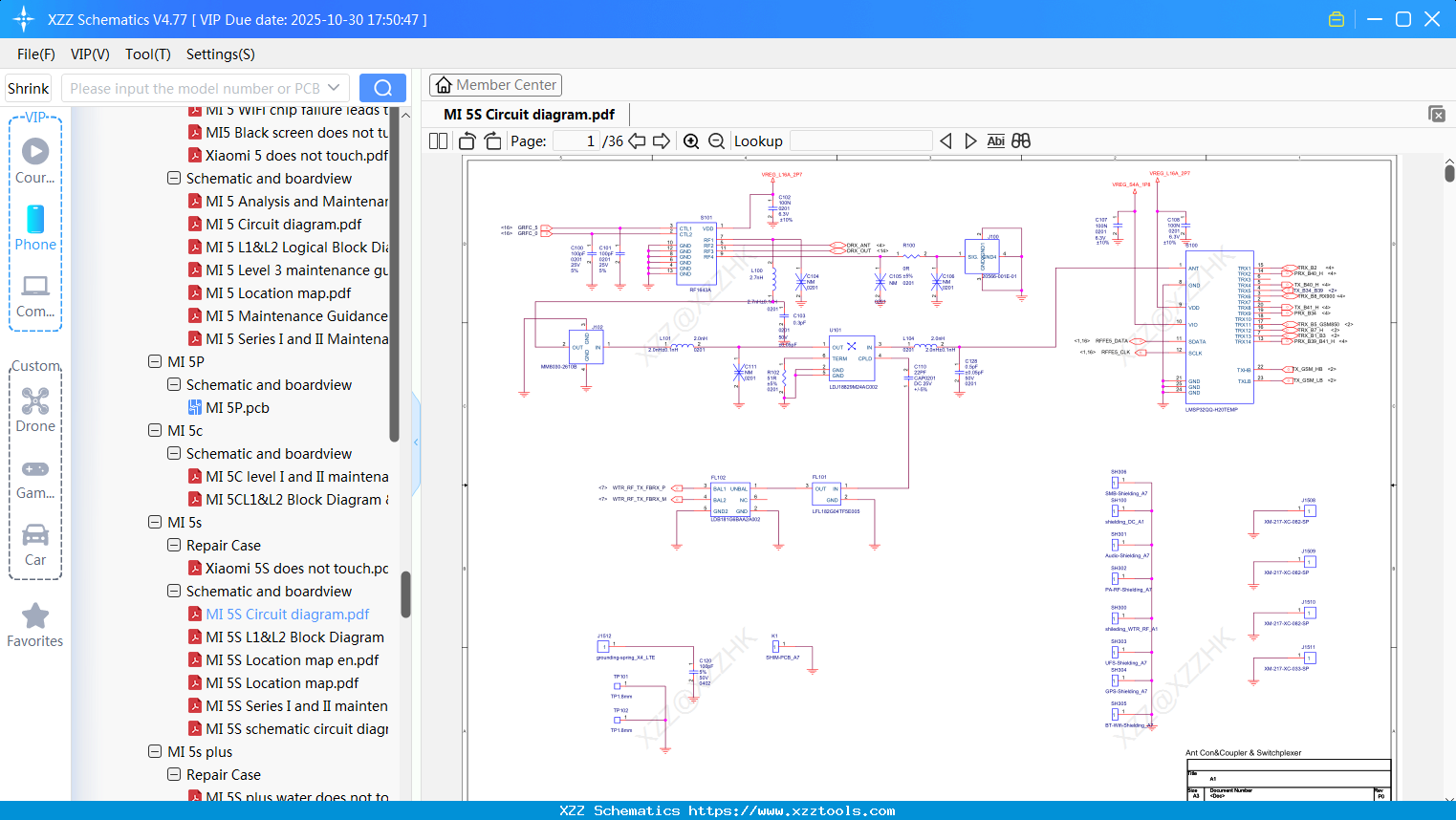The width and height of the screenshot is (1456, 820).
Task: Open search using the binoculars icon
Action: [x=1020, y=140]
